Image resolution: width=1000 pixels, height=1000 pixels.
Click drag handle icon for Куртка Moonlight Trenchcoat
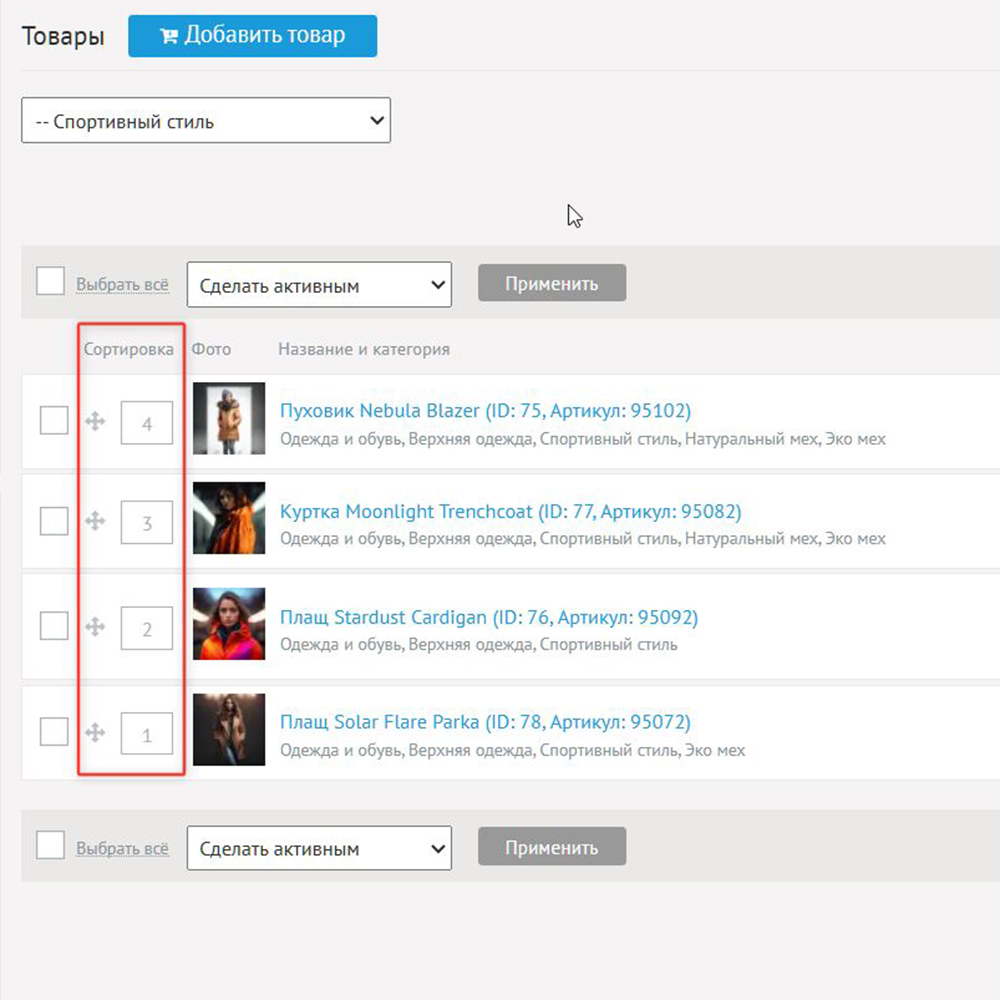point(95,520)
